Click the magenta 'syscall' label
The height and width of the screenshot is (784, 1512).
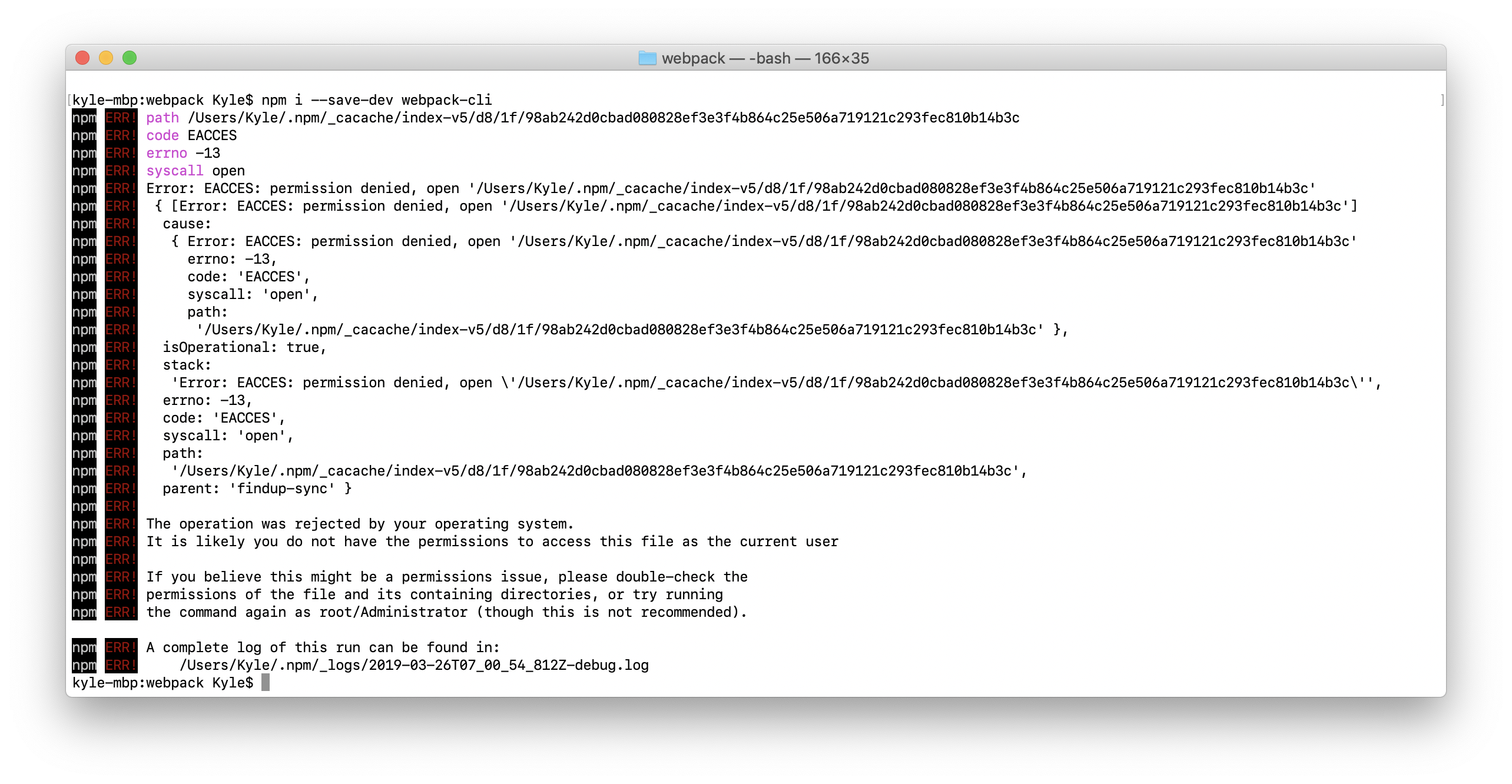point(175,171)
